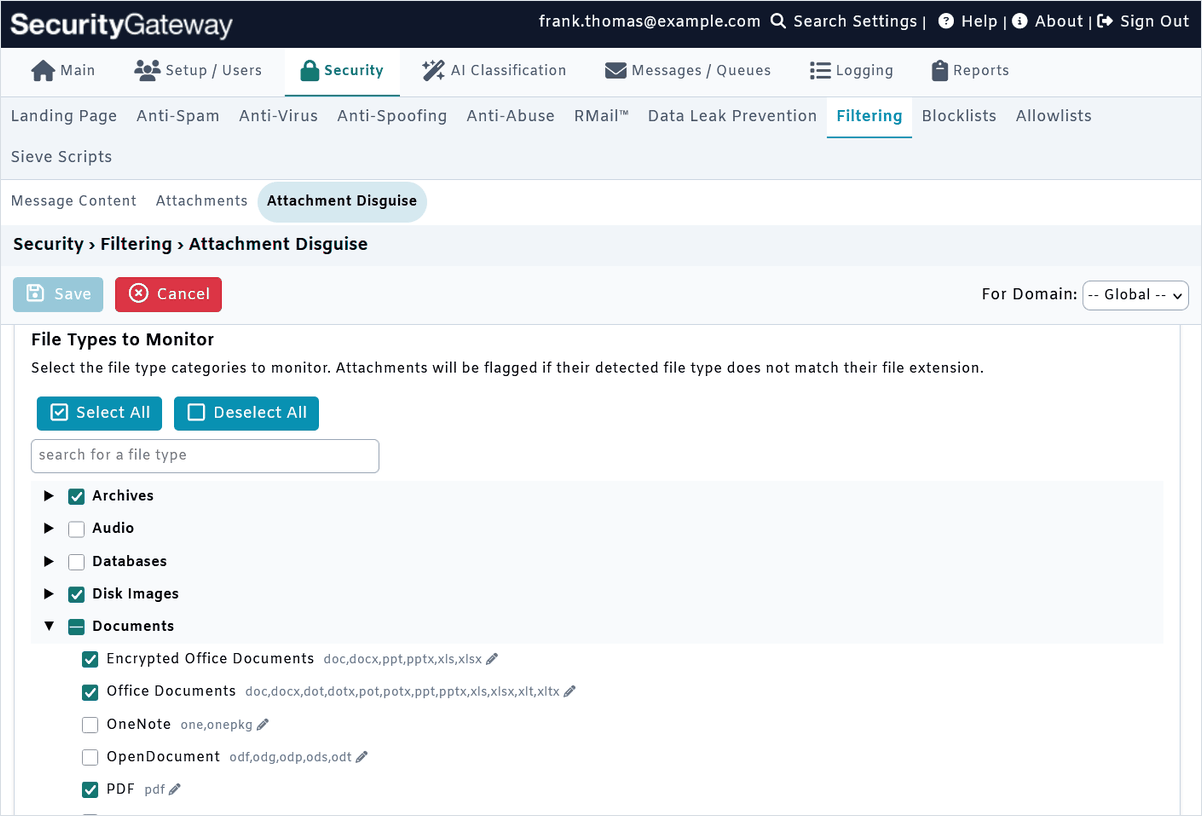Screen dimensions: 1202x816
Task: Uncheck the Office Documents checkbox
Action: click(90, 692)
